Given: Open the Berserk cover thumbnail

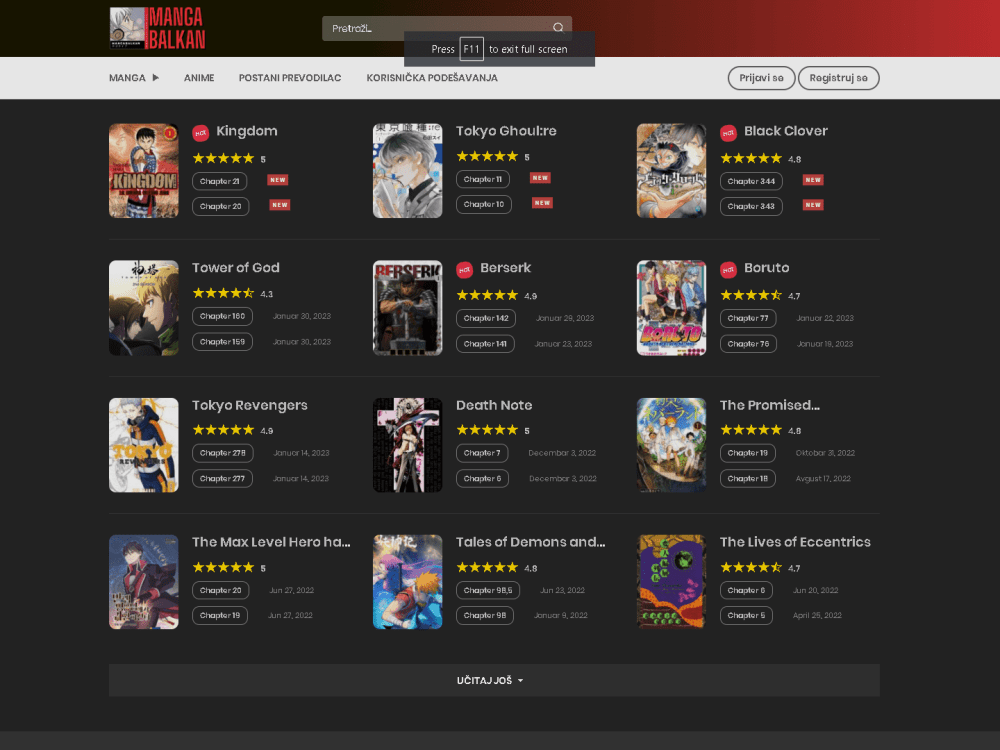Looking at the screenshot, I should (x=407, y=308).
